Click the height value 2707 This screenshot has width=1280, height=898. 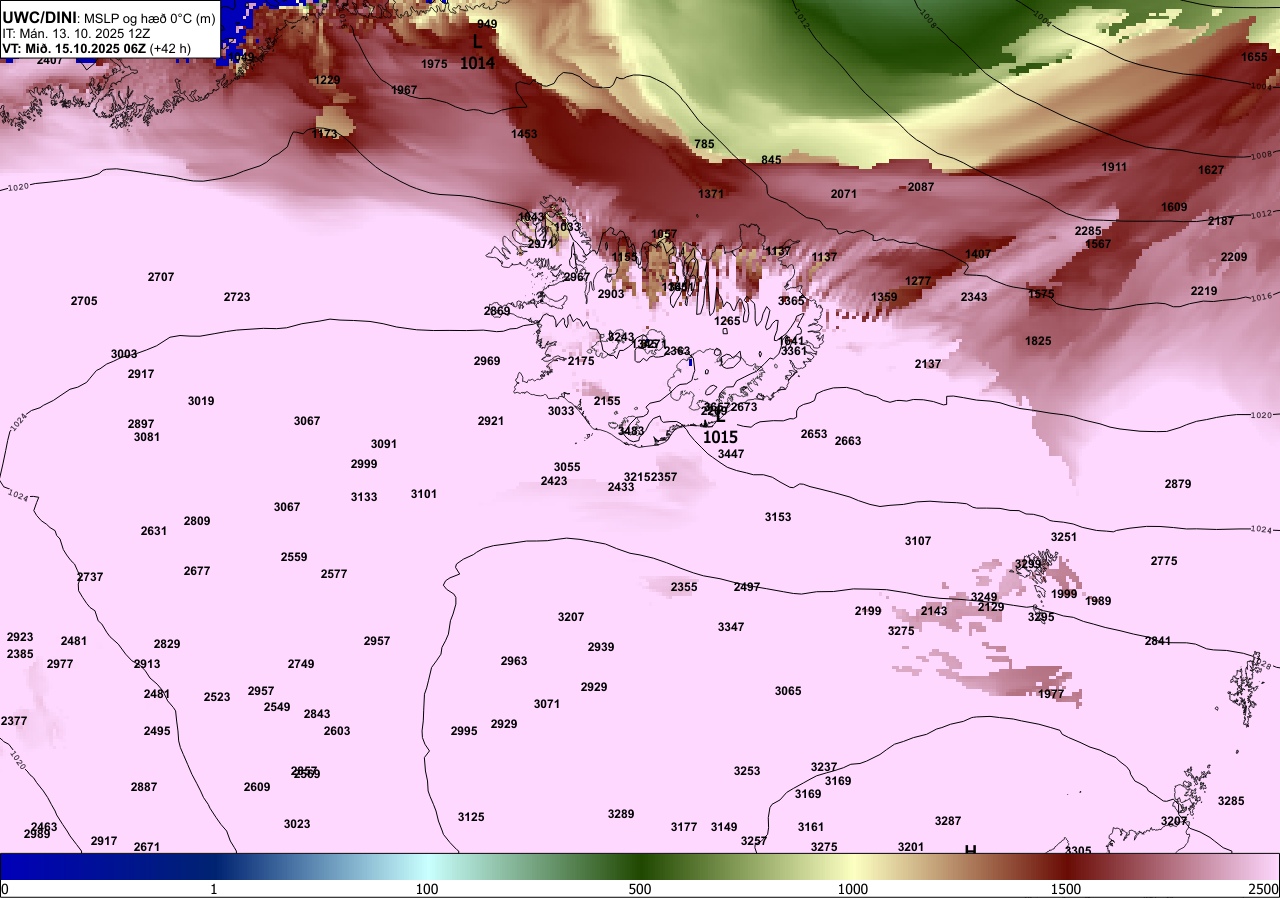click(161, 277)
